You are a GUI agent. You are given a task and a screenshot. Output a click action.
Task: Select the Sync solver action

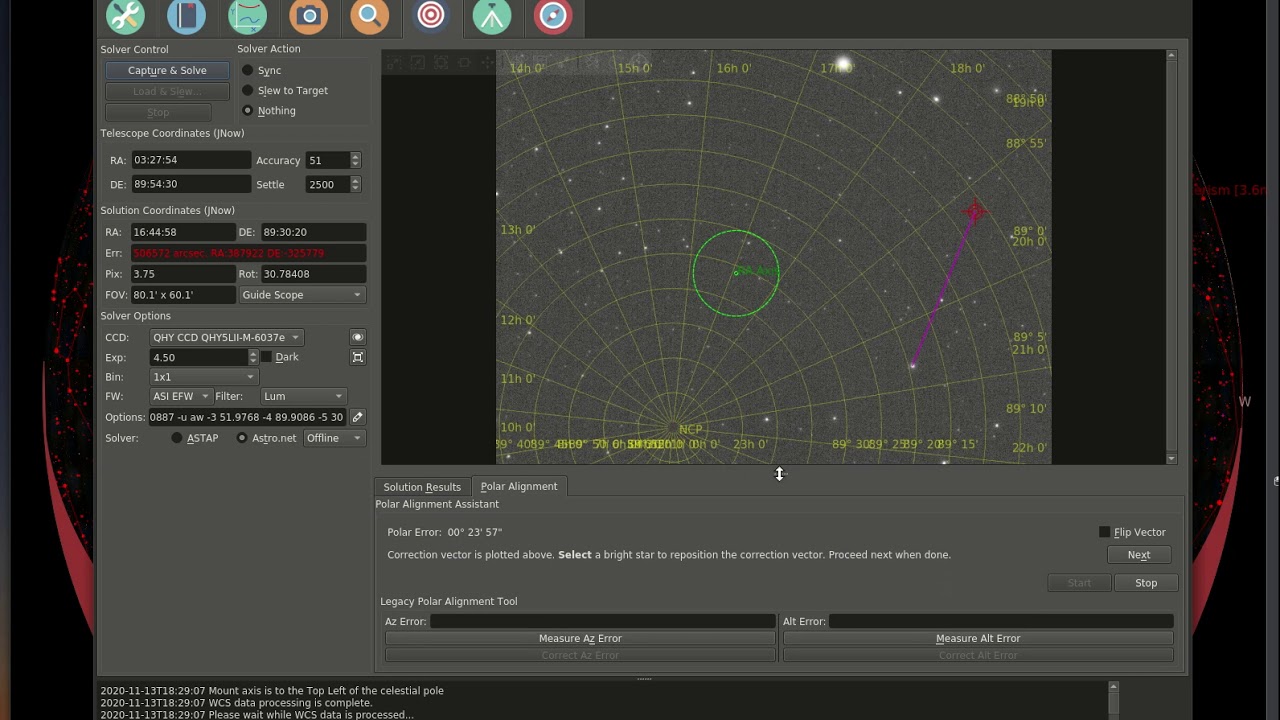pyautogui.click(x=248, y=70)
